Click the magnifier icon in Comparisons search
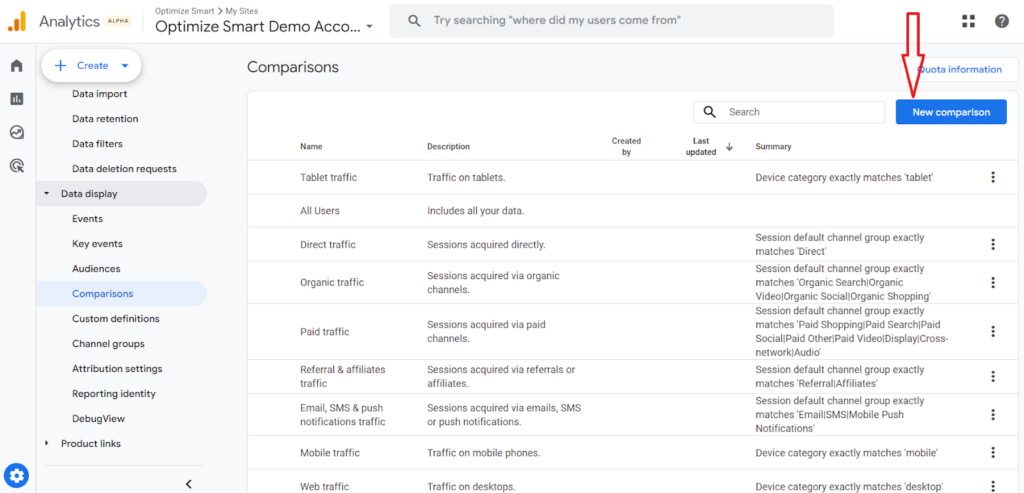 click(710, 112)
